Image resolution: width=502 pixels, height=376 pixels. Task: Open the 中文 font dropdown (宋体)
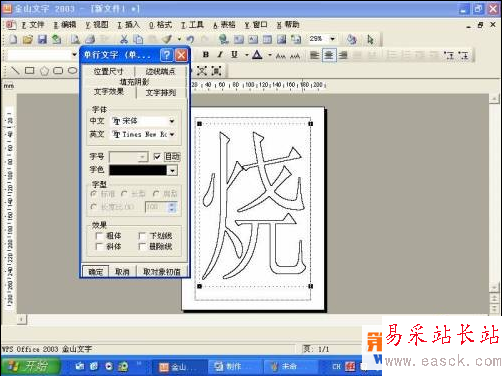(x=172, y=121)
